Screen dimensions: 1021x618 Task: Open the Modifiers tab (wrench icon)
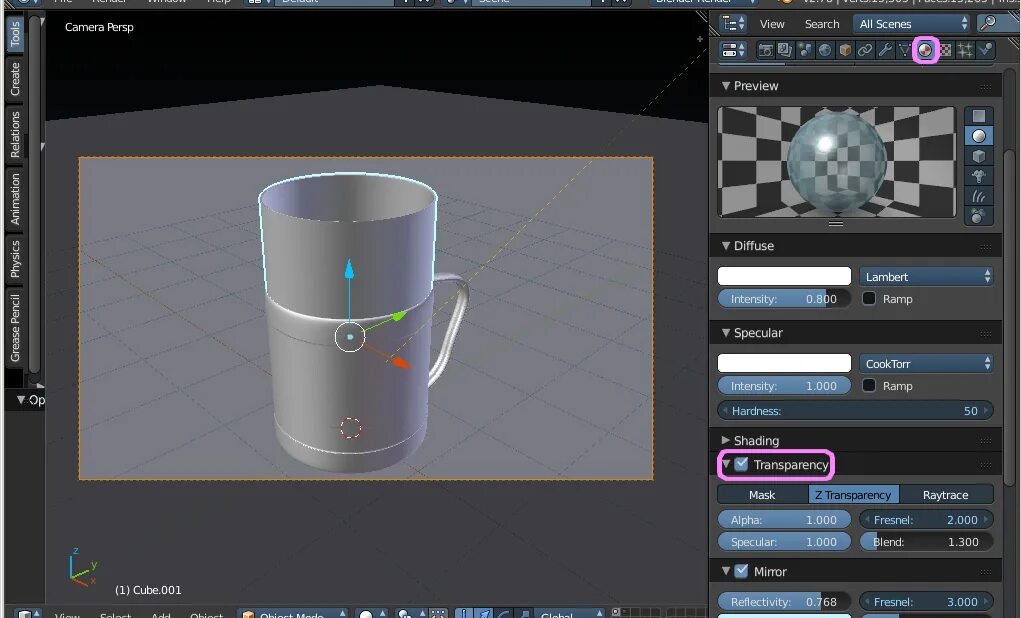pyautogui.click(x=885, y=50)
